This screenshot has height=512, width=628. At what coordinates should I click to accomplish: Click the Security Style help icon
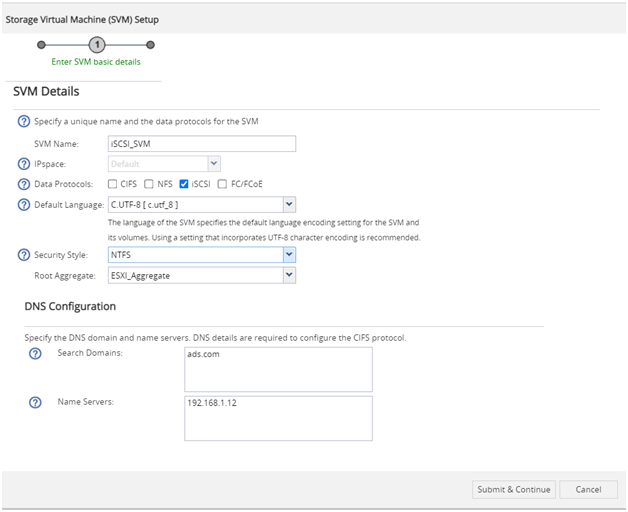24,255
